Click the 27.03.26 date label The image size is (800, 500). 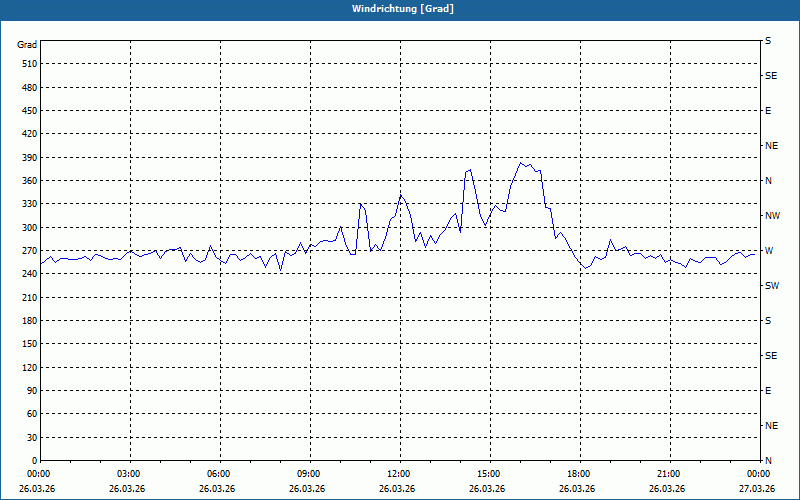coord(757,488)
